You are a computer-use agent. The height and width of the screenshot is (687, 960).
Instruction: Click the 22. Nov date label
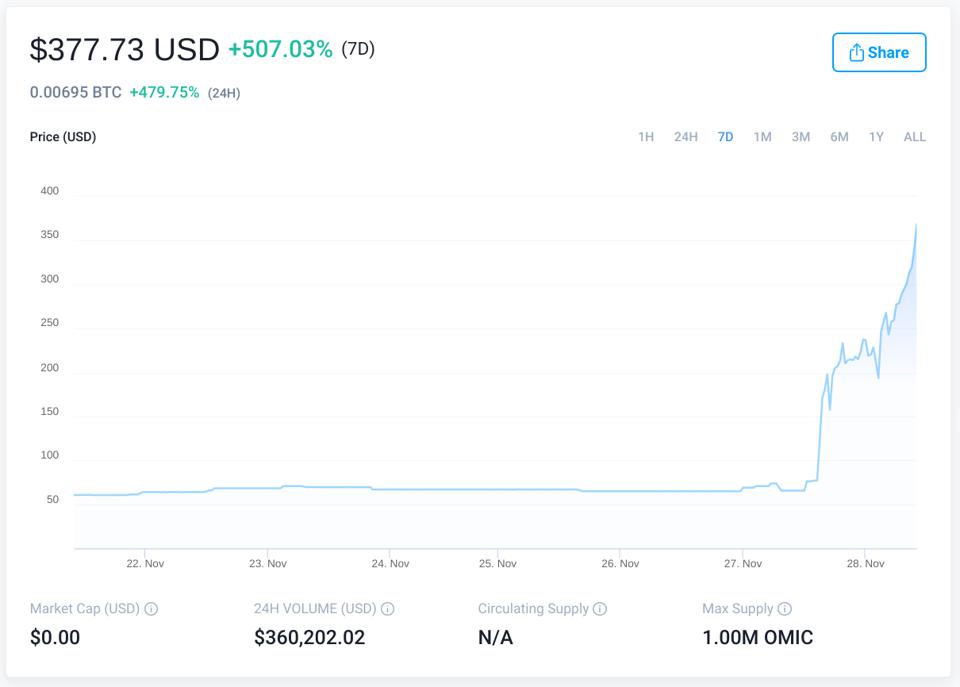145,564
